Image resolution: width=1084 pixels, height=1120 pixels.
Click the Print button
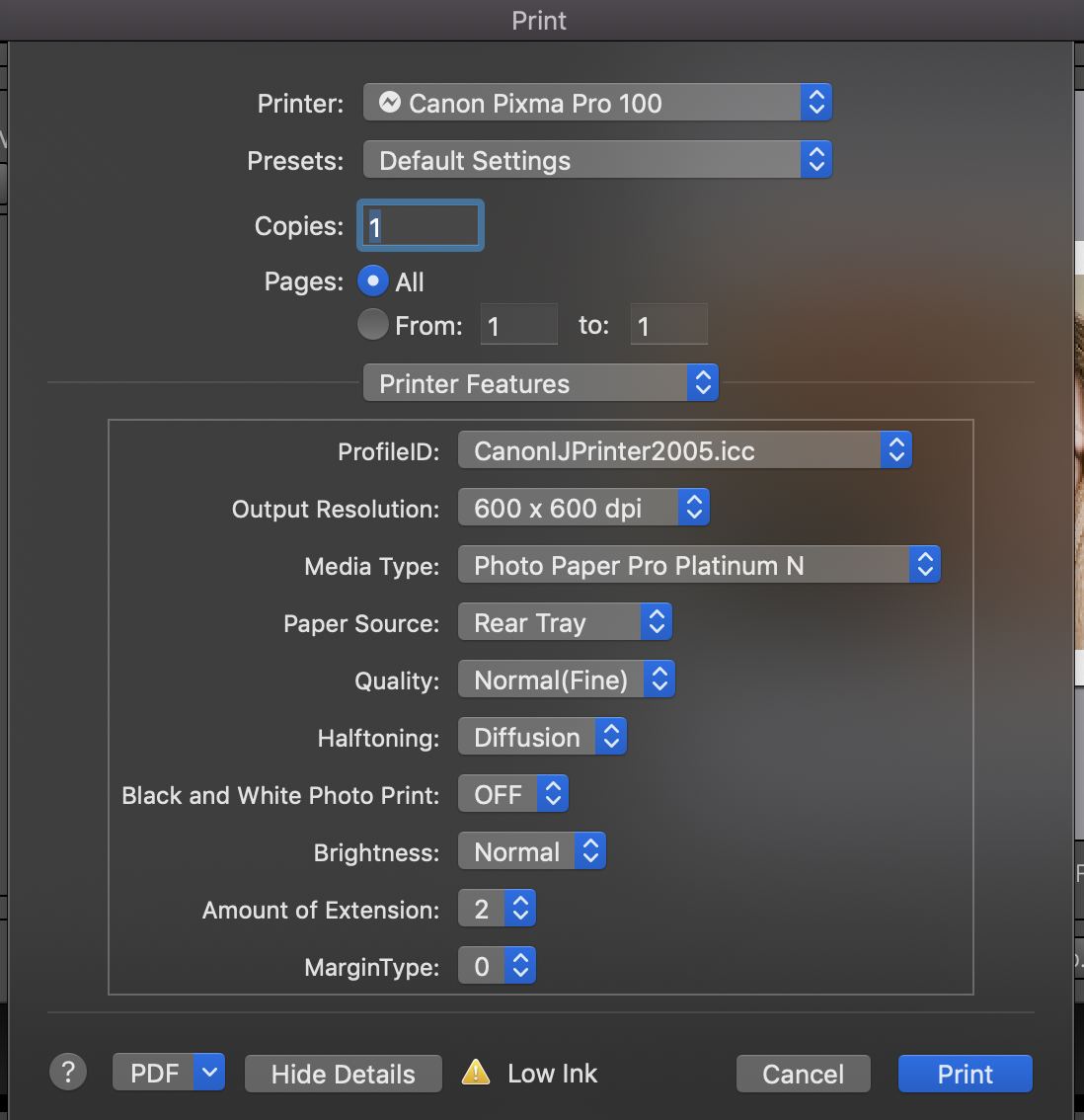click(965, 1074)
